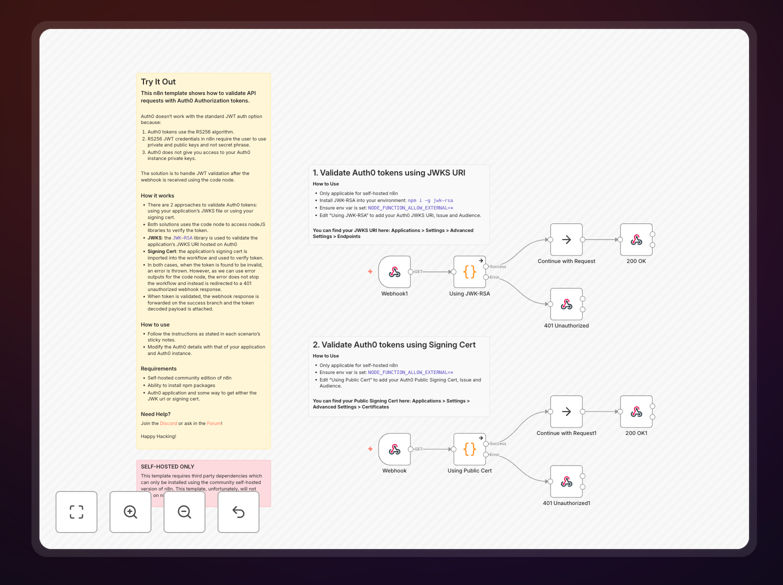
Task: Click the 'How it works' subheading
Action: coord(157,196)
